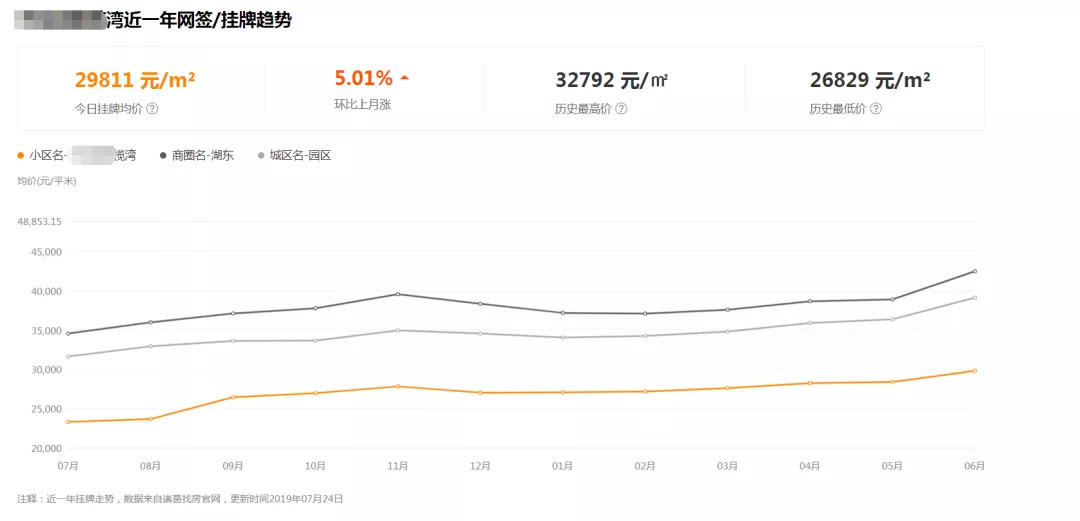
Task: Click orange line data point at 06月
Action: [974, 371]
